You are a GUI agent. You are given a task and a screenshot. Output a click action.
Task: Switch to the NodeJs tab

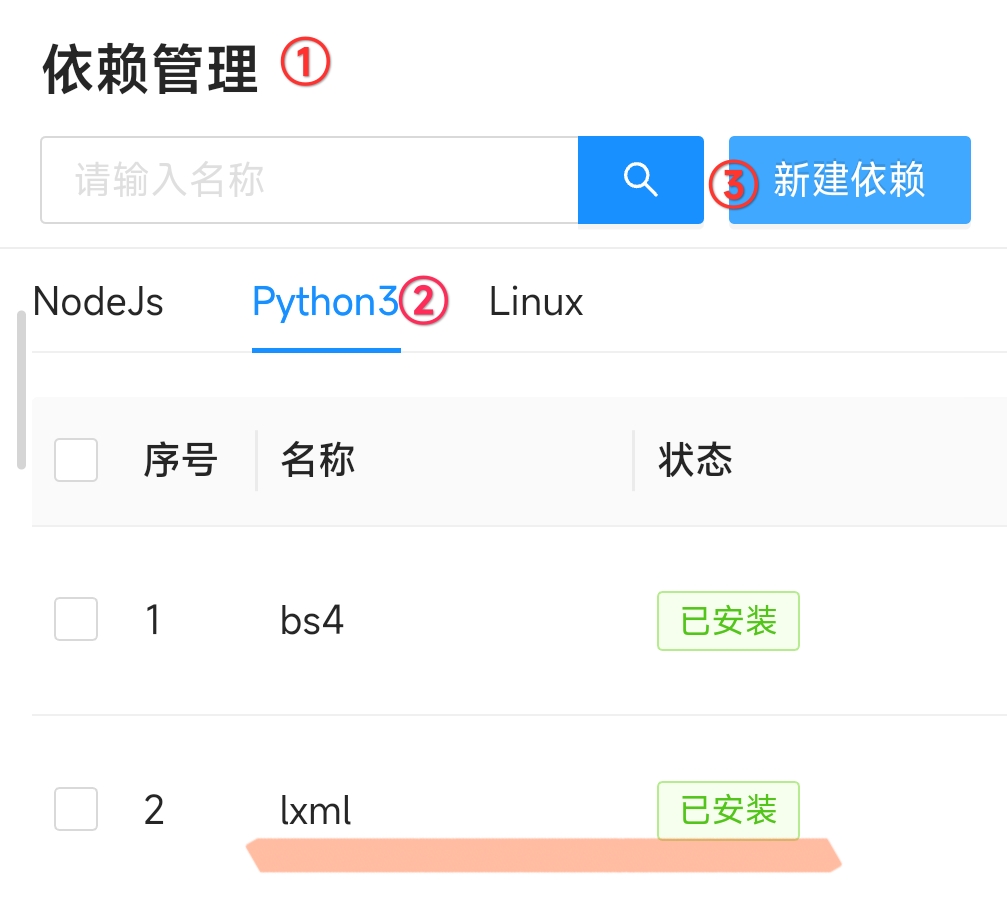[x=98, y=302]
